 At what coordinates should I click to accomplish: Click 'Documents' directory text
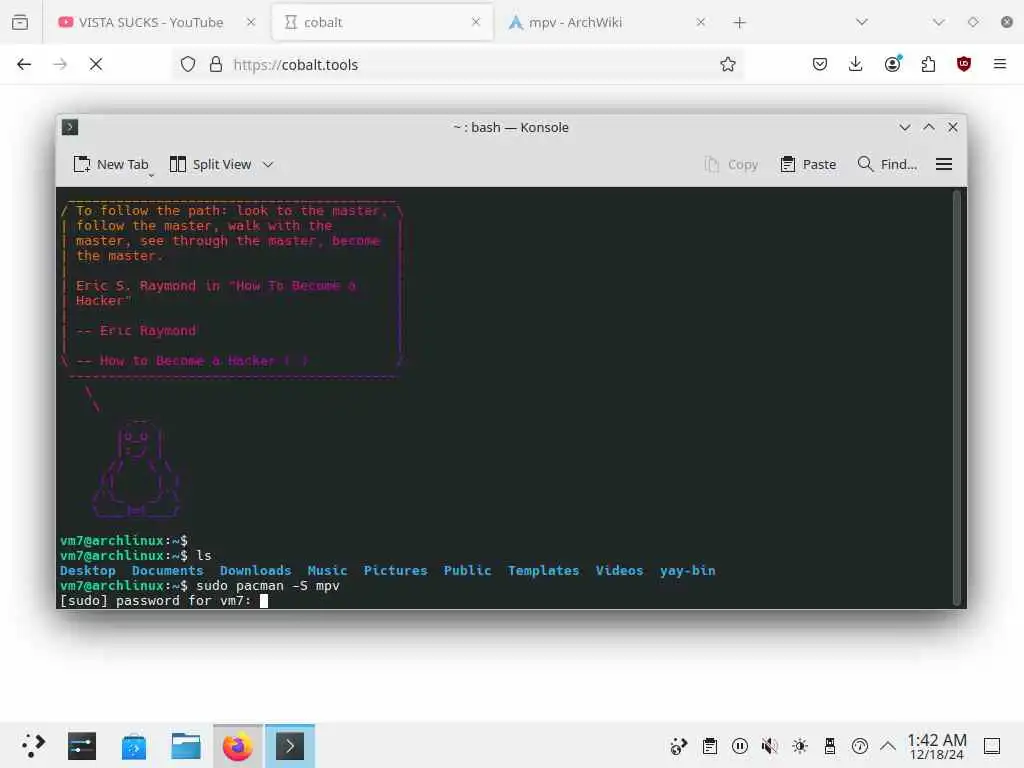[x=167, y=571]
